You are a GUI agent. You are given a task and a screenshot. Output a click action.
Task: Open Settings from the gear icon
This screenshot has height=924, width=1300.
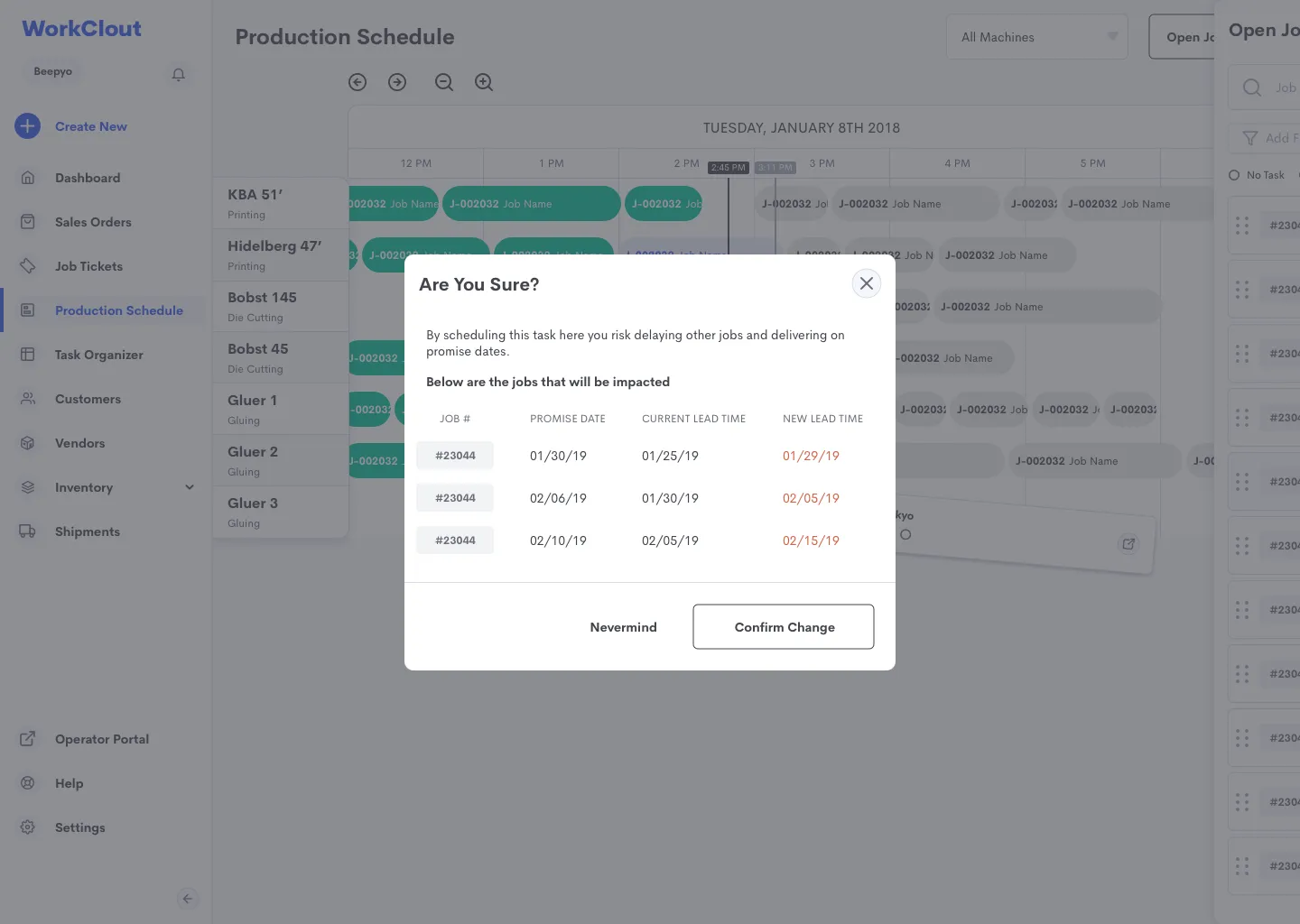(x=27, y=827)
